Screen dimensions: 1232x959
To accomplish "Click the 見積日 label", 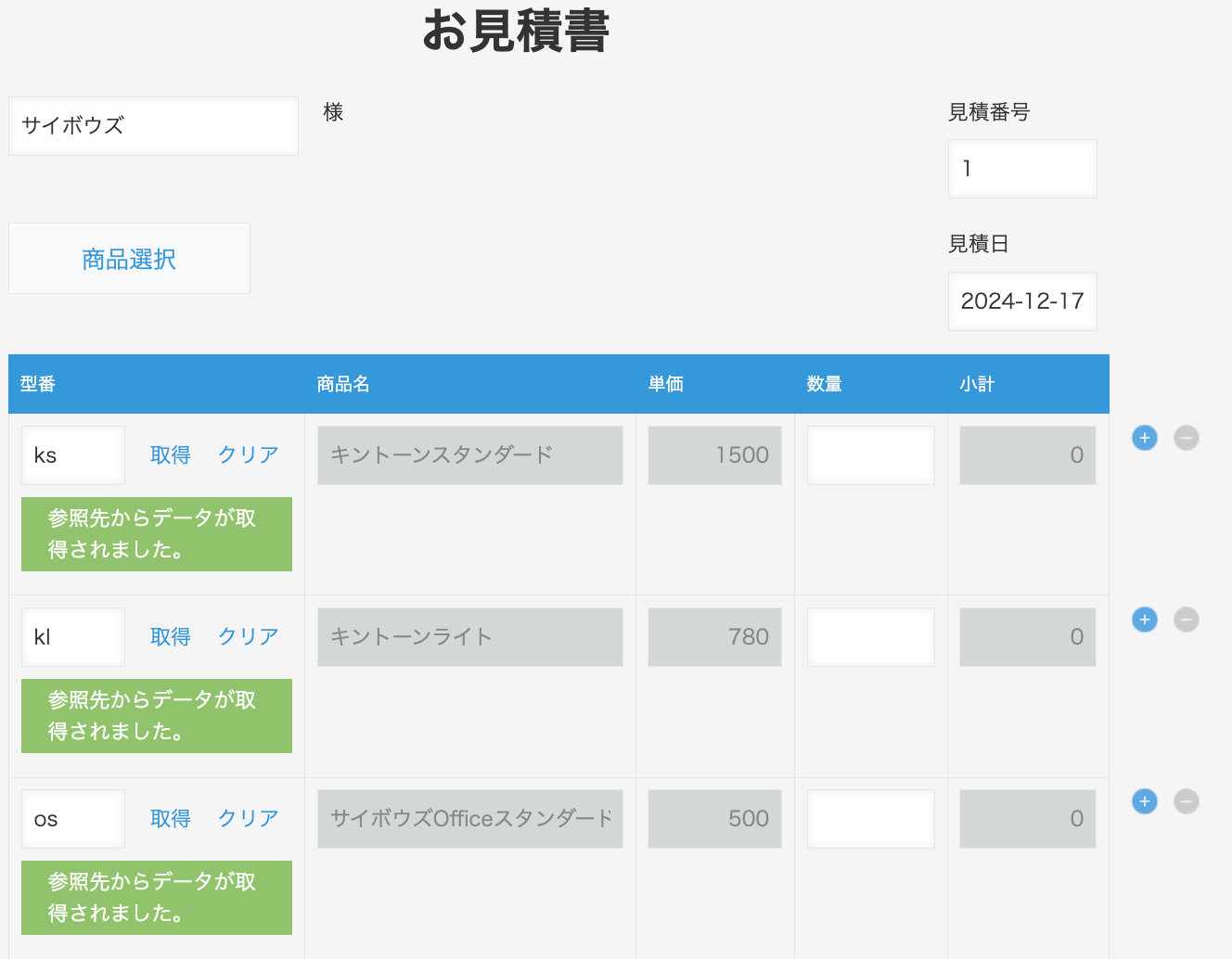I will click(x=979, y=244).
